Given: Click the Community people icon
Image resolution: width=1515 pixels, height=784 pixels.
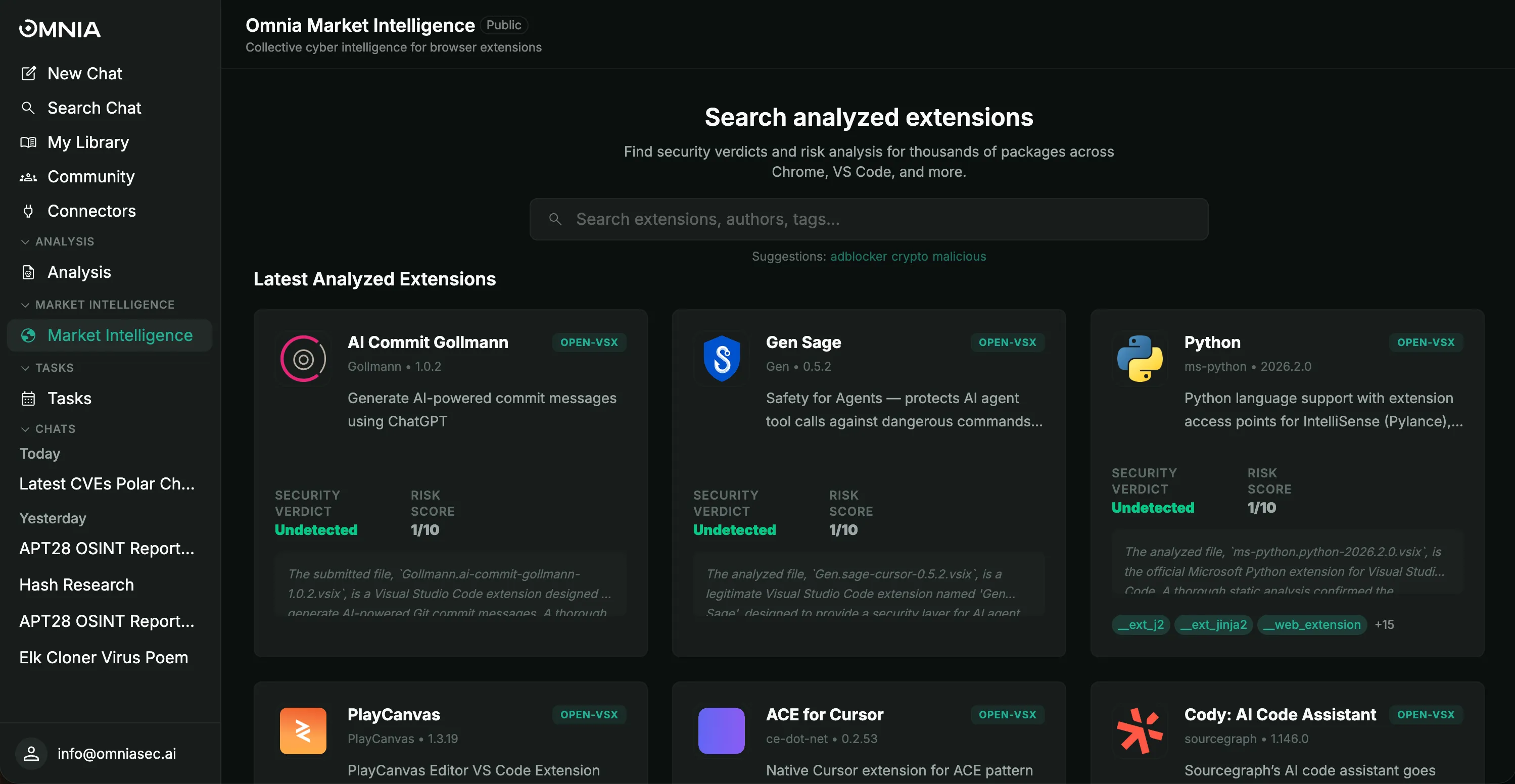Looking at the screenshot, I should pos(28,177).
